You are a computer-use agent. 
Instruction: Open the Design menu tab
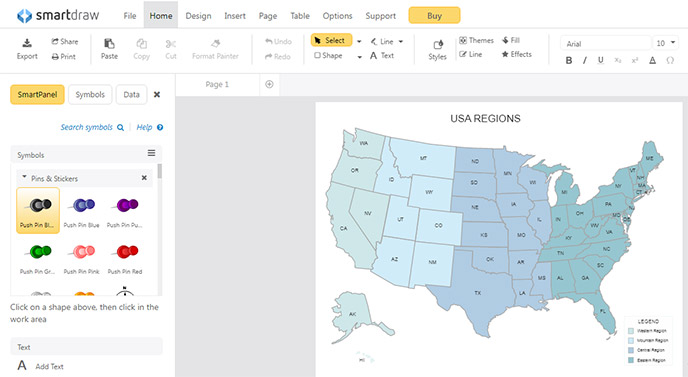pyautogui.click(x=198, y=16)
